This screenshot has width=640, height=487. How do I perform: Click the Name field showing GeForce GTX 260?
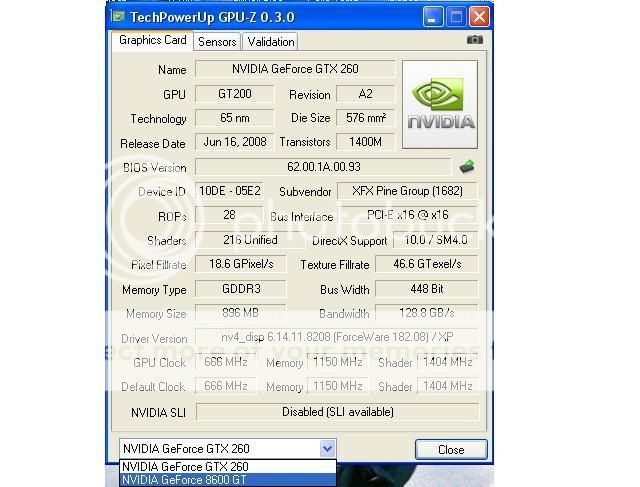click(295, 69)
